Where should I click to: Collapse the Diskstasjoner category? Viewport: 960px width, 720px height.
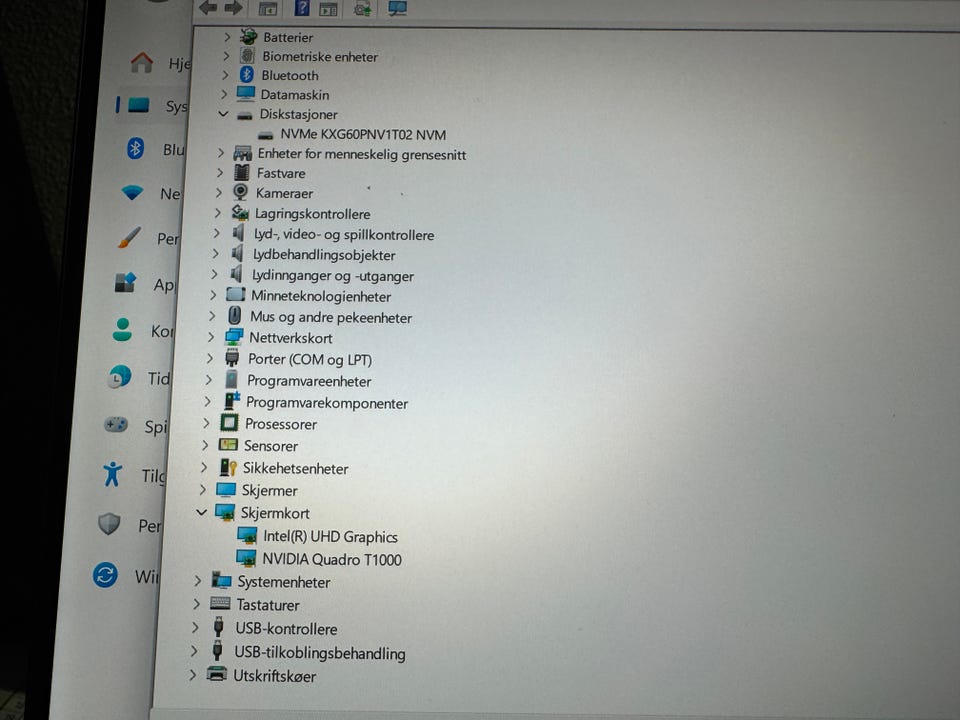[x=223, y=114]
